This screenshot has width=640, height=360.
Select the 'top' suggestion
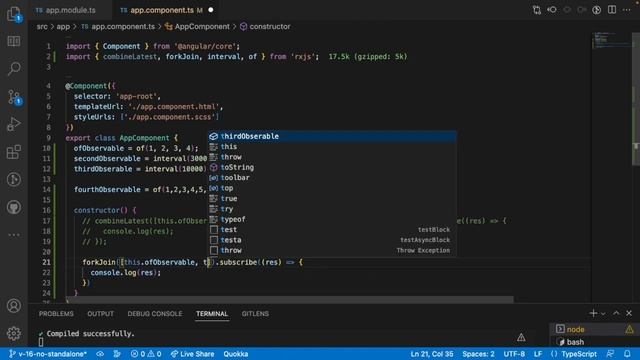(332, 188)
